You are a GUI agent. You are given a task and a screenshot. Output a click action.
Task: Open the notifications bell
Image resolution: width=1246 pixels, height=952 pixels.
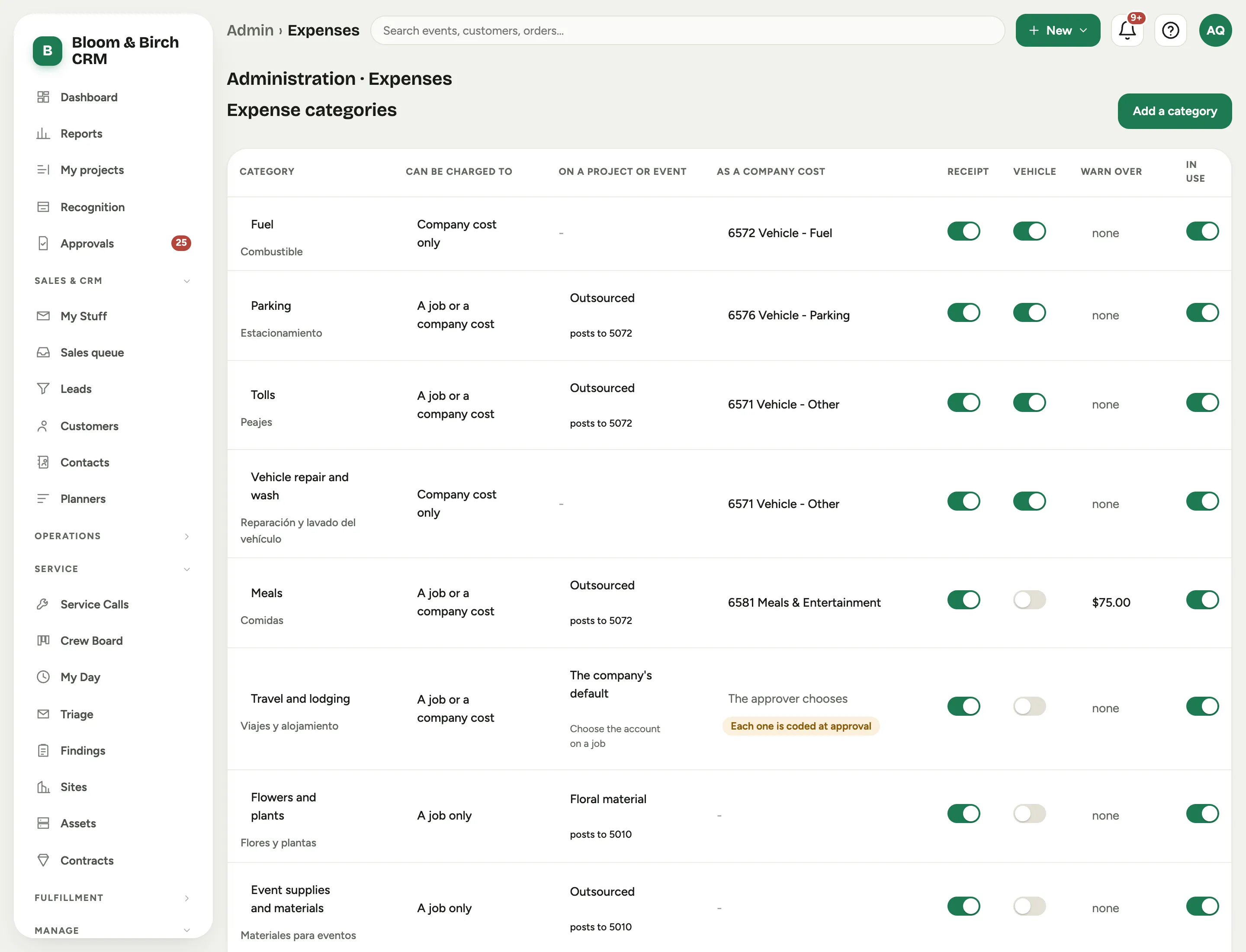point(1127,31)
